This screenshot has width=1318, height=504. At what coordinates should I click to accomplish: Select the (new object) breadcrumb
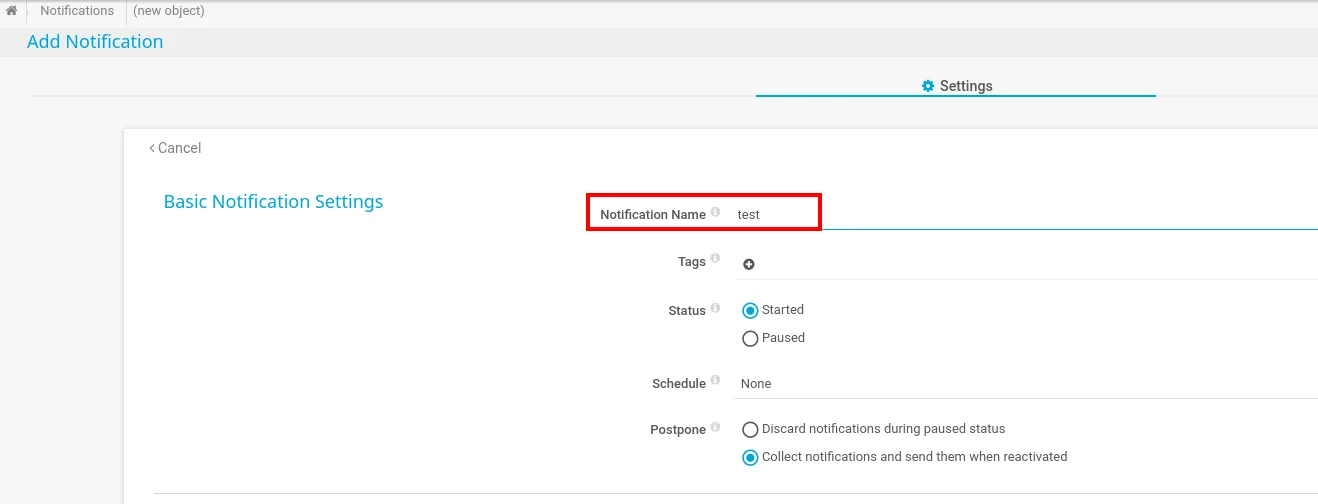click(169, 11)
